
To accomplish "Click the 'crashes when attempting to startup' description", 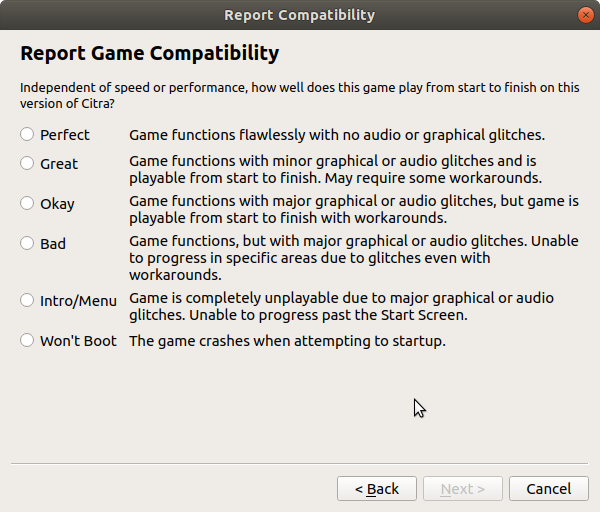I will coord(287,341).
